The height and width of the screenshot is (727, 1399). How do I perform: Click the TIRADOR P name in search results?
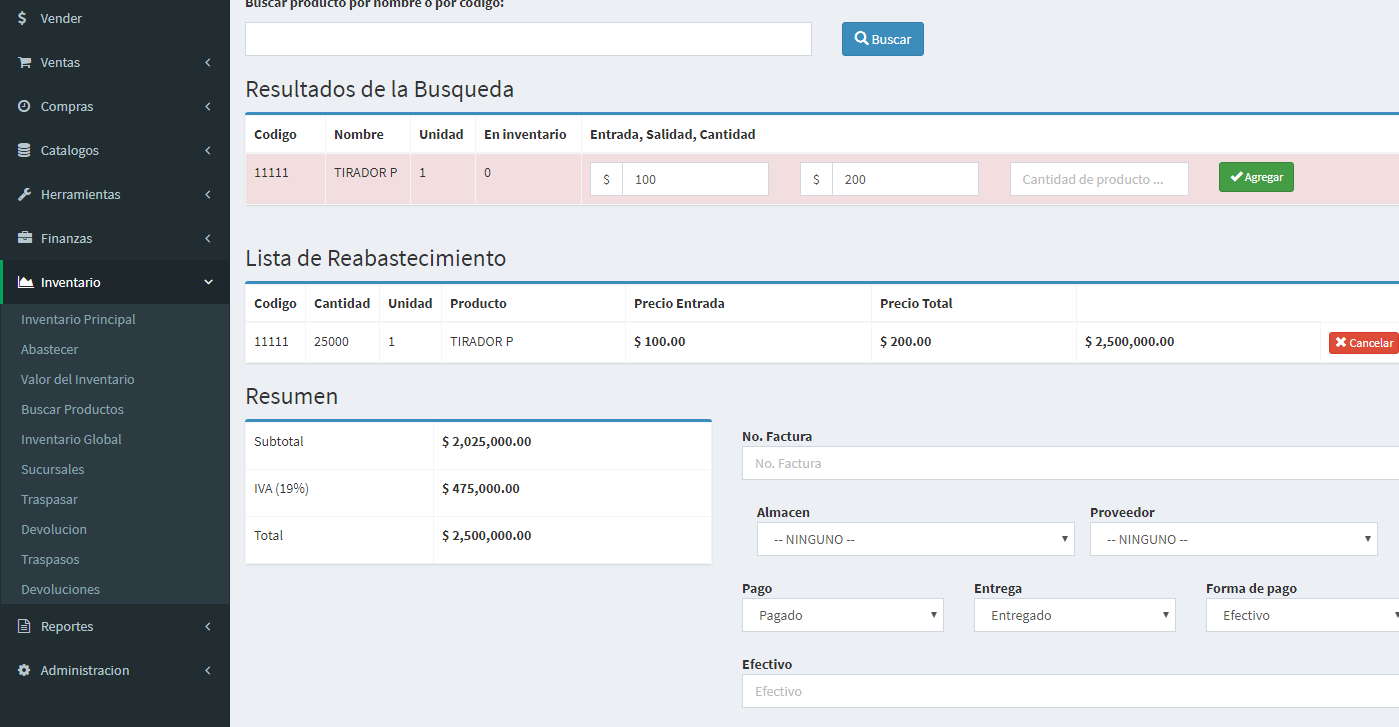pyautogui.click(x=365, y=172)
